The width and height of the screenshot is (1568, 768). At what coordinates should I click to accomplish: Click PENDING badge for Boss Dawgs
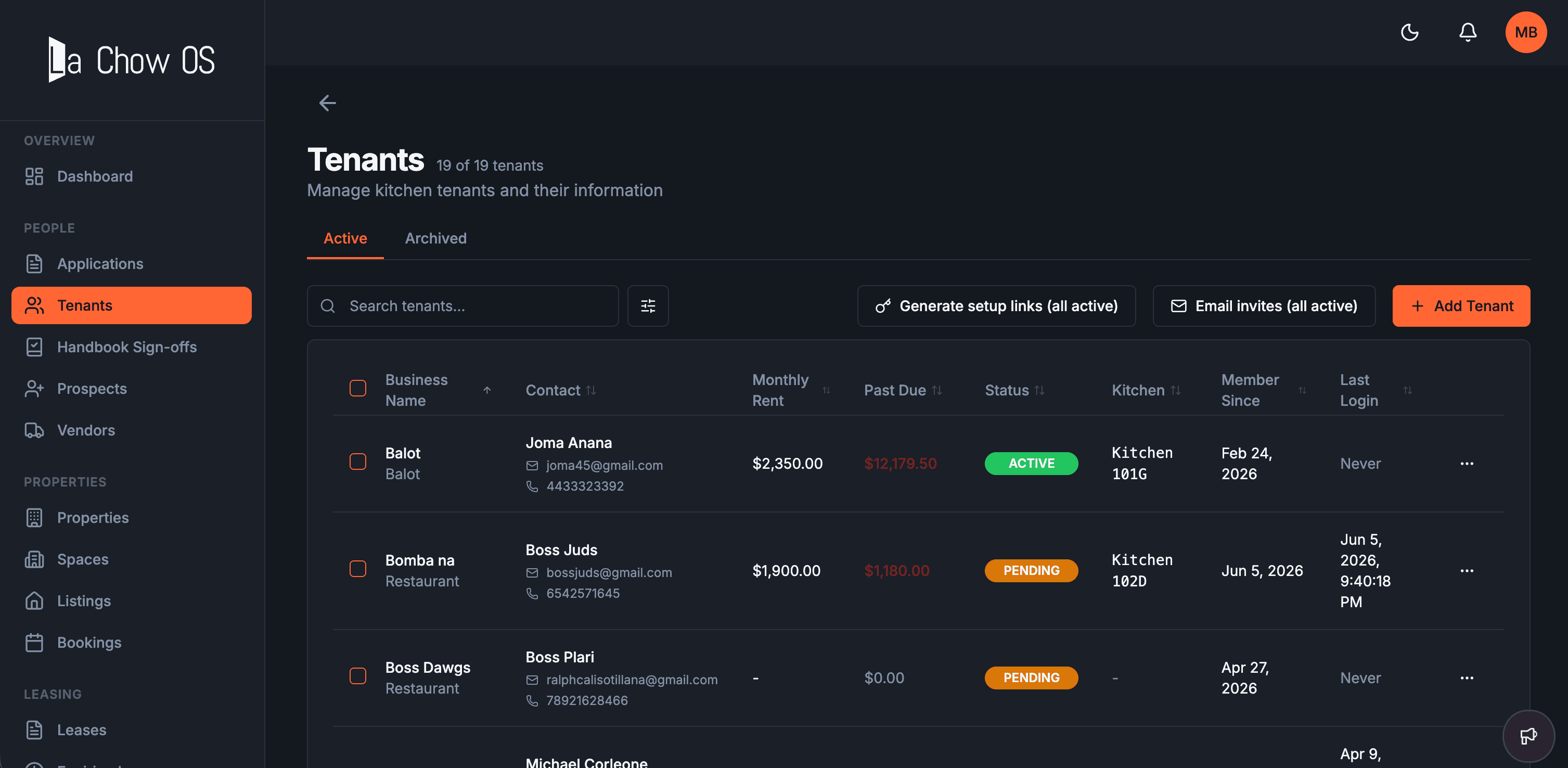click(x=1031, y=678)
